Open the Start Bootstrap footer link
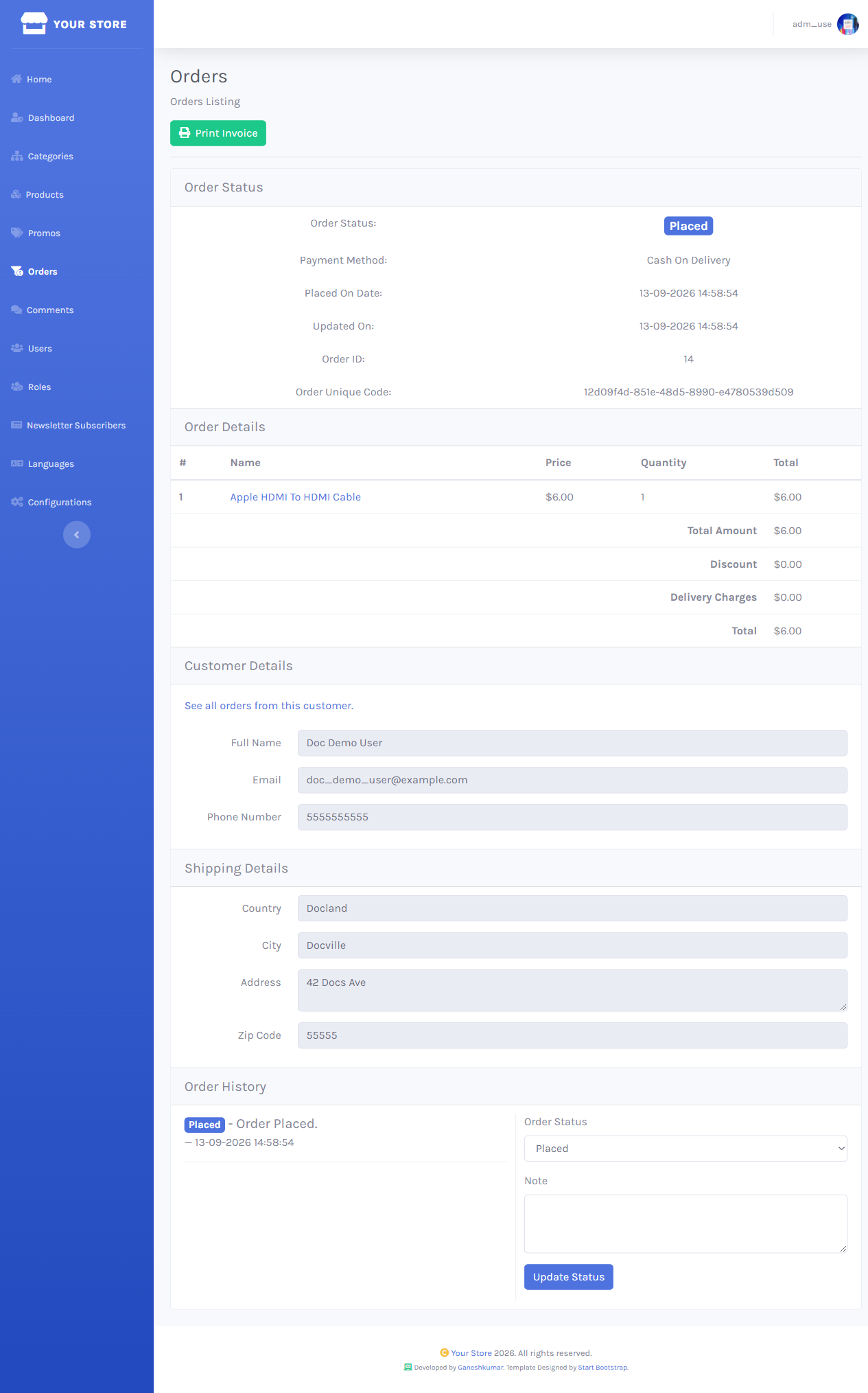 602,1368
